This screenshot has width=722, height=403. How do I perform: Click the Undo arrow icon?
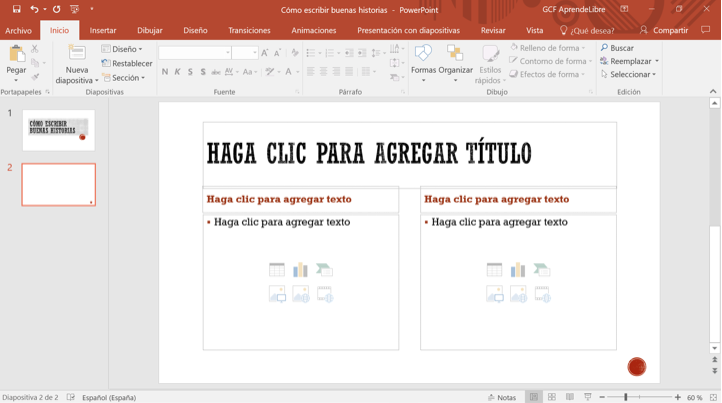click(x=34, y=9)
